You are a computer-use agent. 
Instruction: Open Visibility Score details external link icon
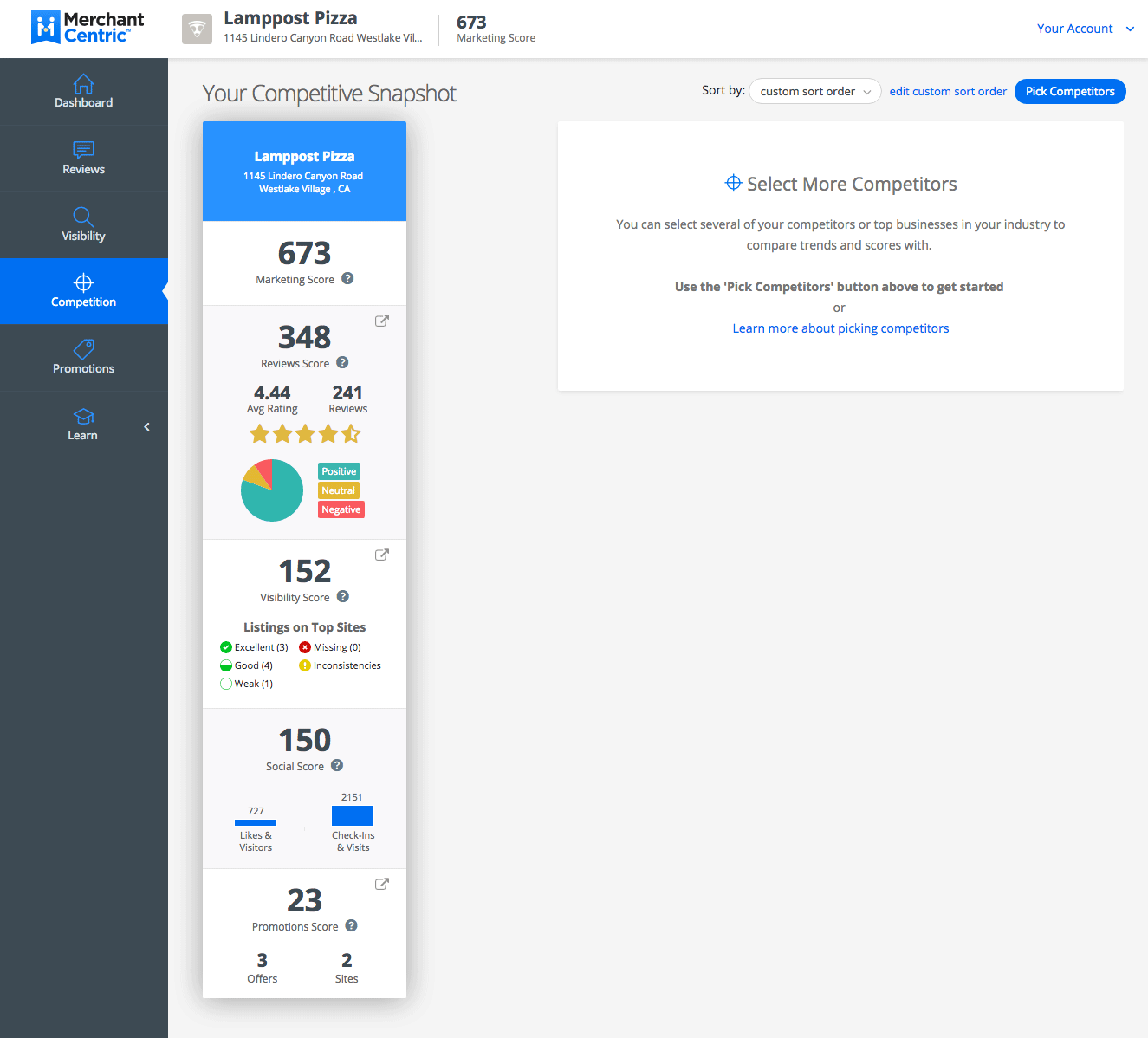pos(381,555)
